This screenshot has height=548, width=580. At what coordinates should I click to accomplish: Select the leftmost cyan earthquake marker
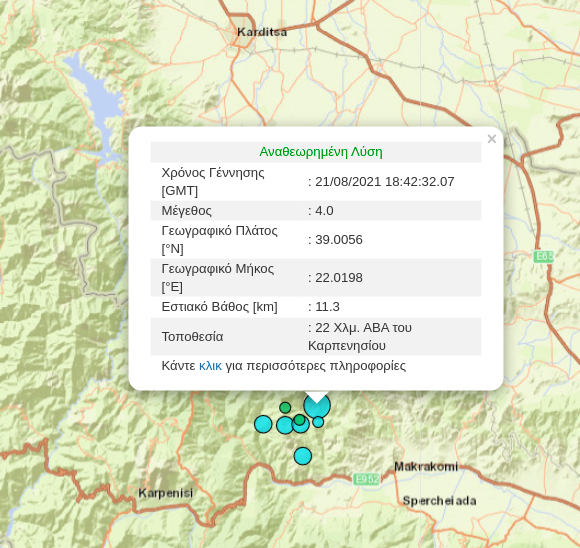263,424
